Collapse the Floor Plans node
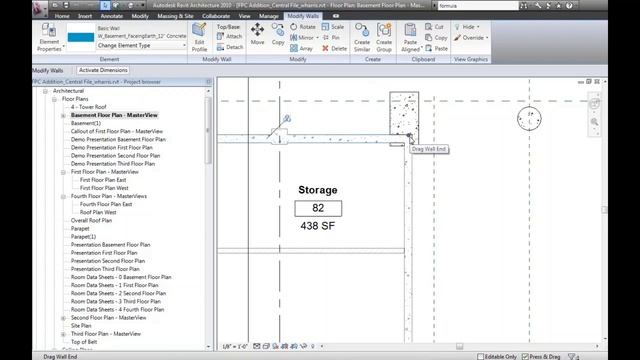The width and height of the screenshot is (640, 360). [x=54, y=99]
